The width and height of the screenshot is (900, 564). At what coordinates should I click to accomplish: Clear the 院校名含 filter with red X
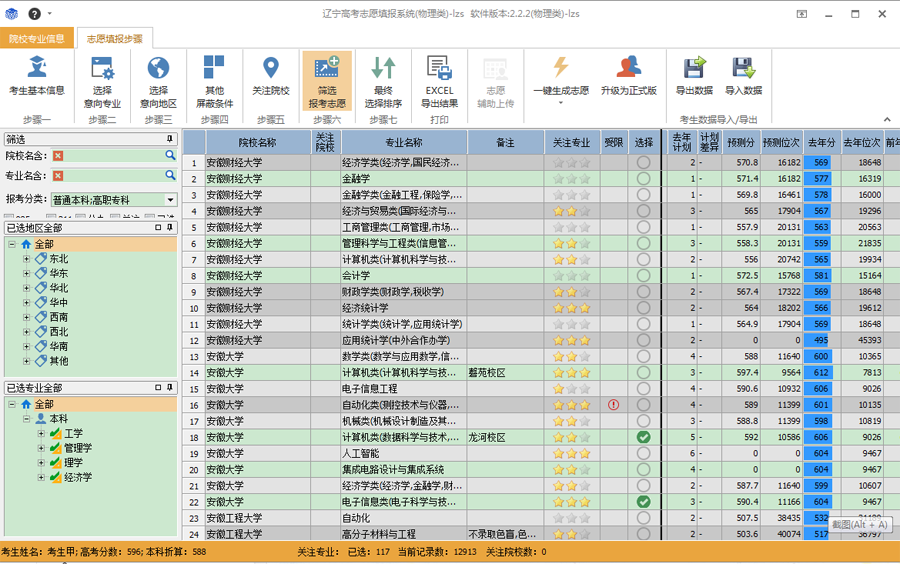pos(58,155)
